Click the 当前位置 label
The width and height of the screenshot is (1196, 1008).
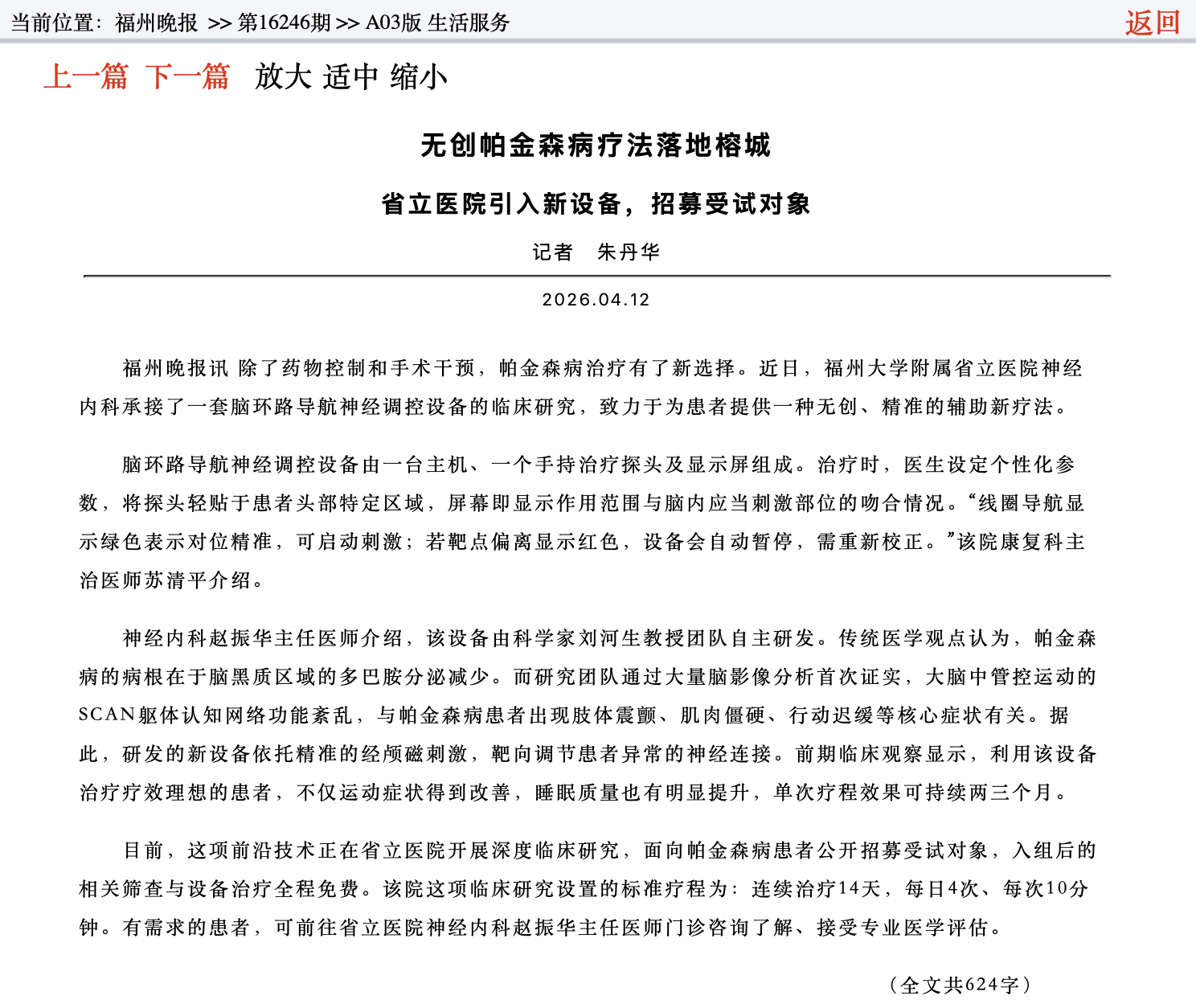[x=55, y=23]
